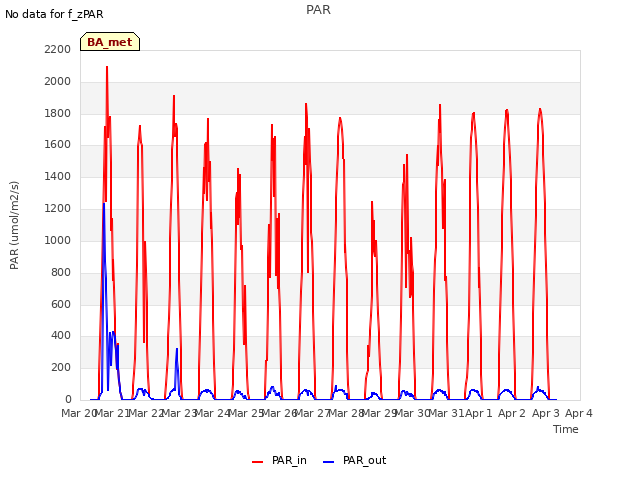Image resolution: width=640 pixels, height=480 pixels.
Task: Click the Apr 1 PAR_in peak
Action: pyautogui.click(x=473, y=113)
